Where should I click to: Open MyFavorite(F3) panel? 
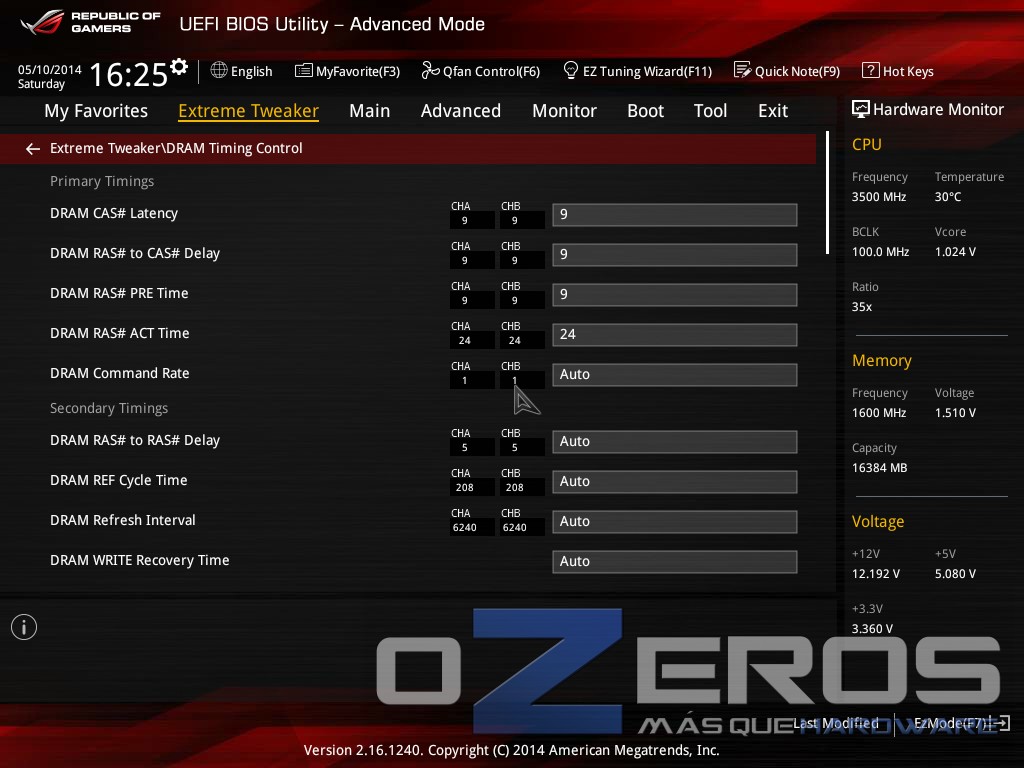[x=347, y=71]
